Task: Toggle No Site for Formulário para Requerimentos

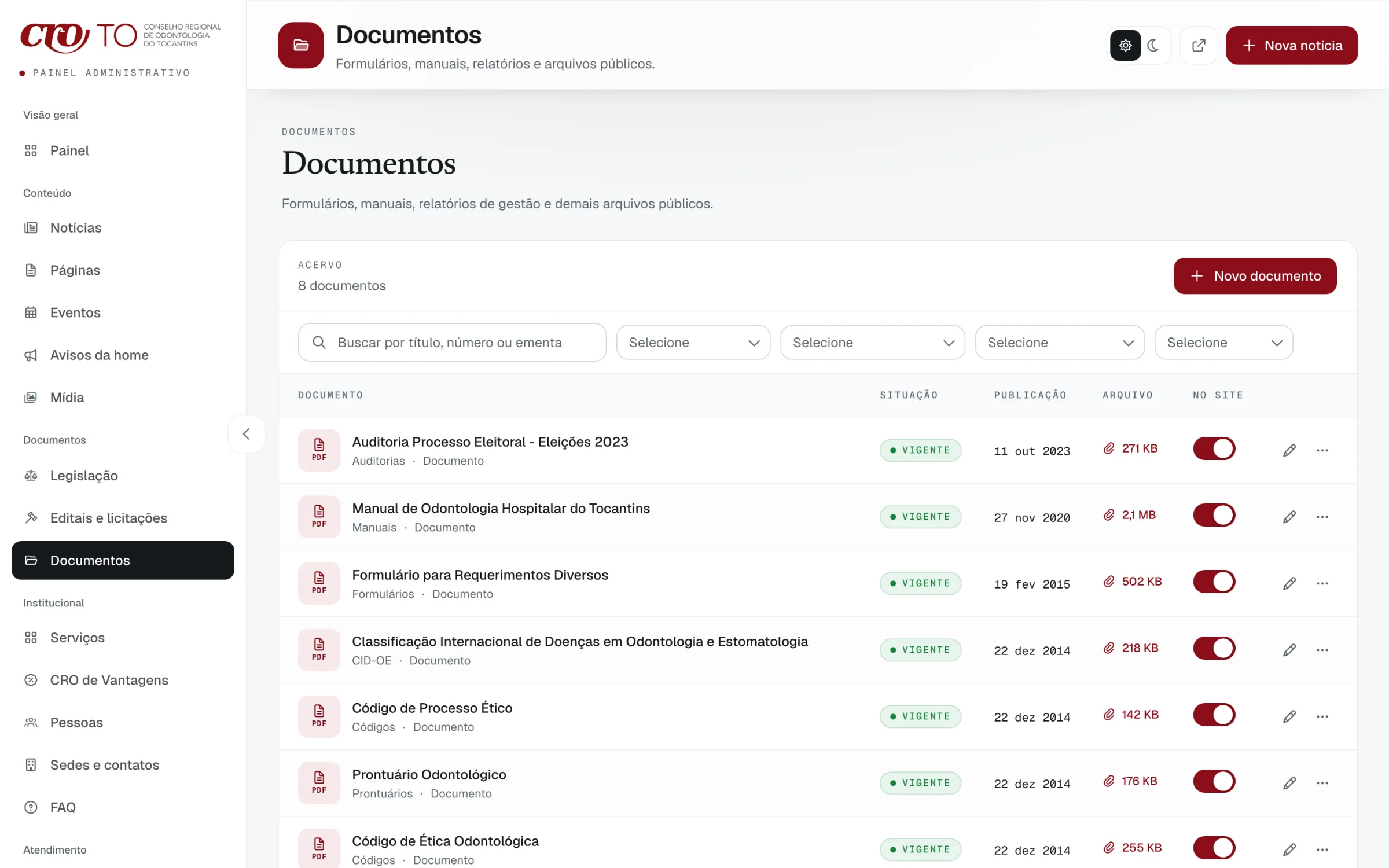Action: [1214, 582]
